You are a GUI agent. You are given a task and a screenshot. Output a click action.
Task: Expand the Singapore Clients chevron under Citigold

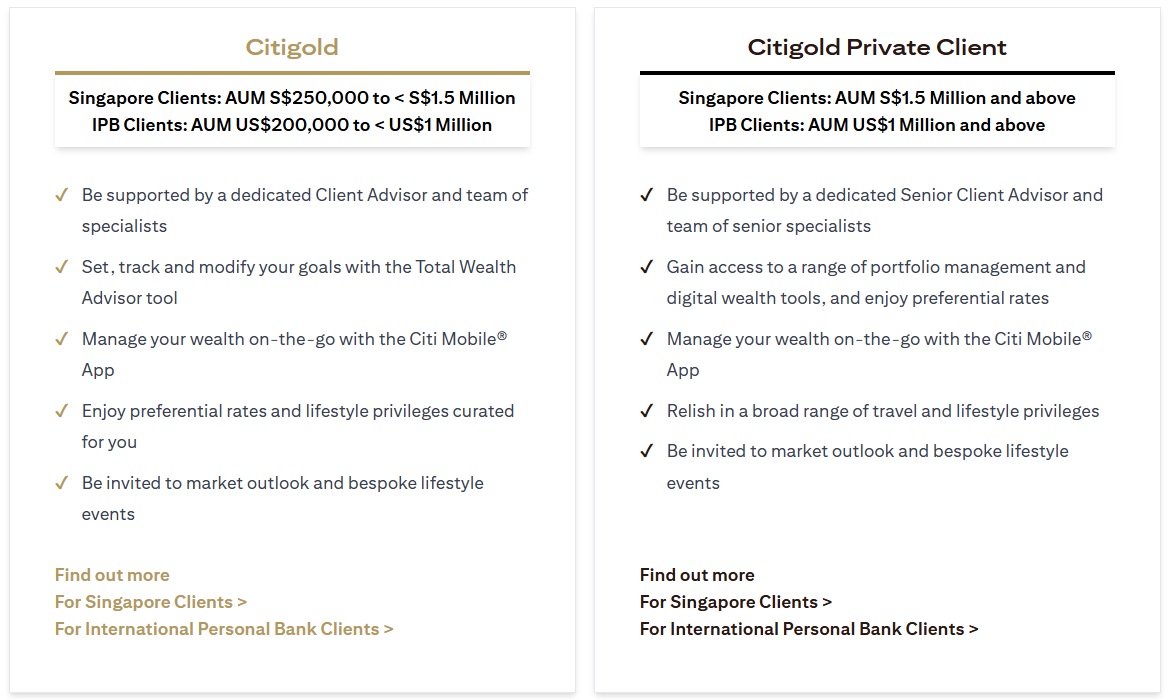point(240,602)
